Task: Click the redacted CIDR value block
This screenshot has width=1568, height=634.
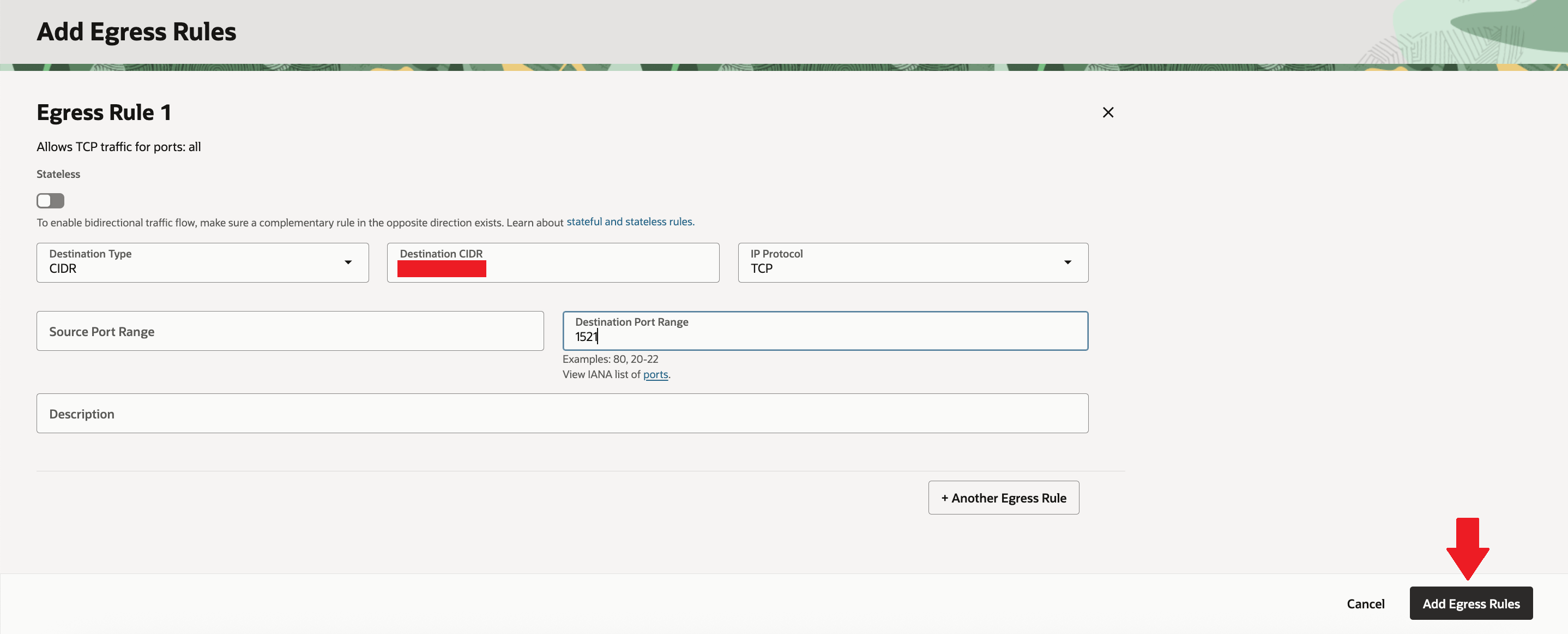Action: coord(441,268)
